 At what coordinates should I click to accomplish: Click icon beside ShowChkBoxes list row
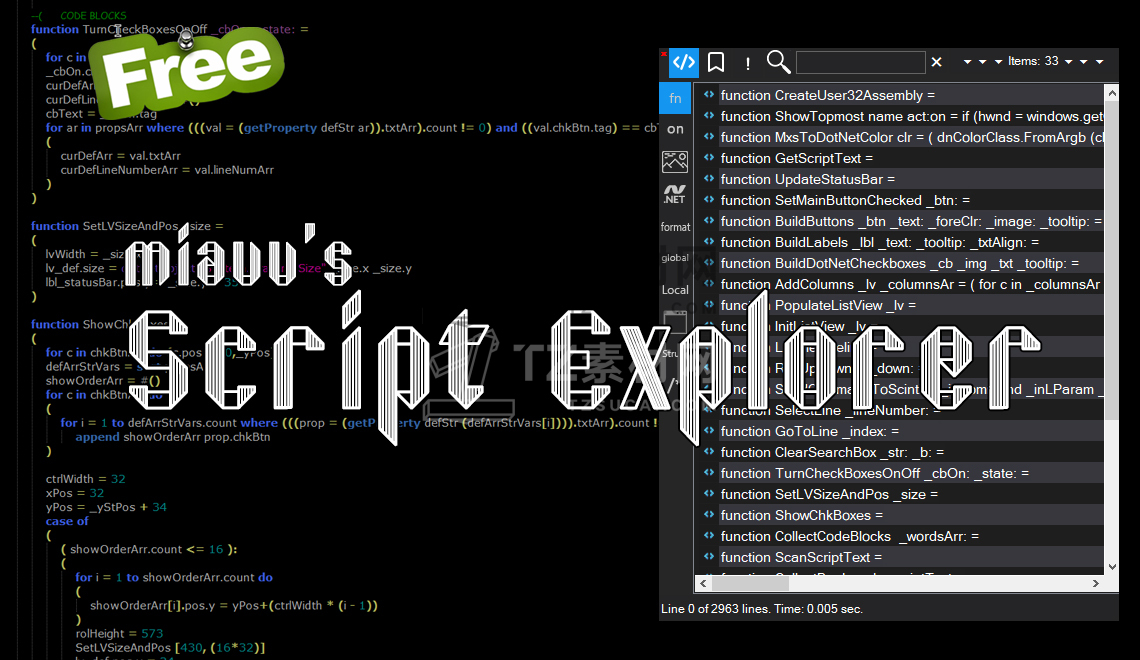coord(709,515)
